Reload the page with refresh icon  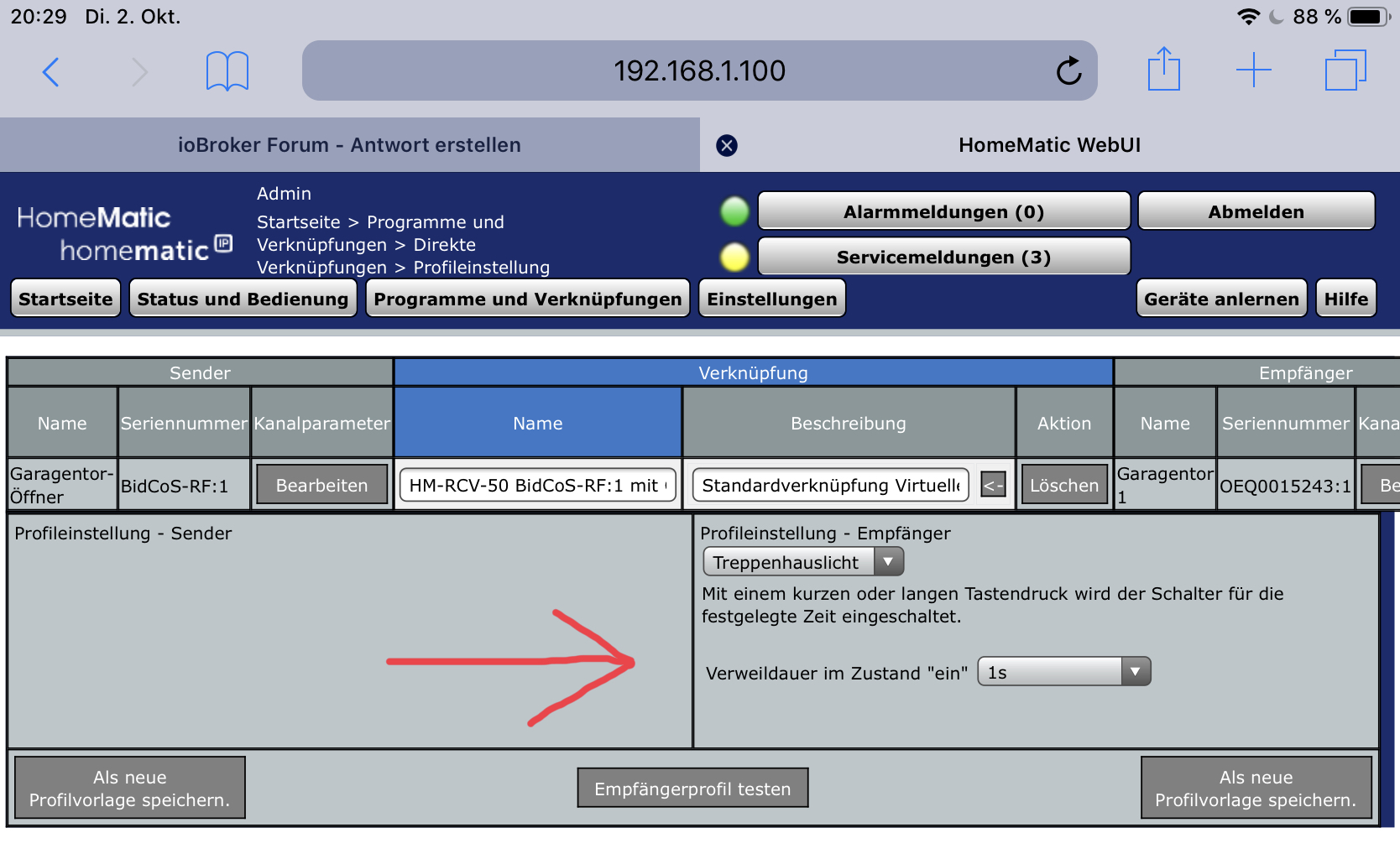coord(1068,71)
